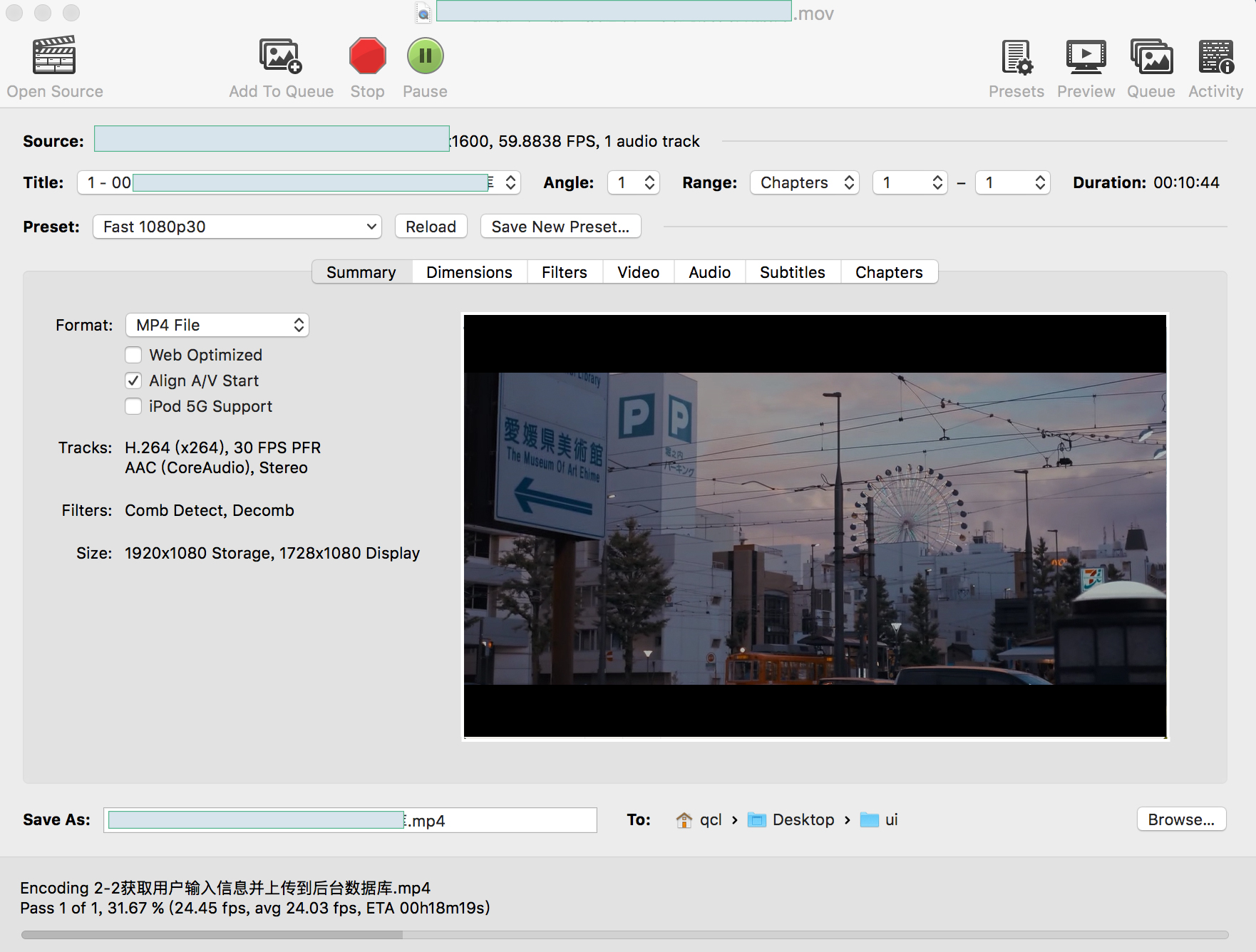Click the Desktop folder in destination path
The image size is (1256, 952).
click(x=791, y=820)
